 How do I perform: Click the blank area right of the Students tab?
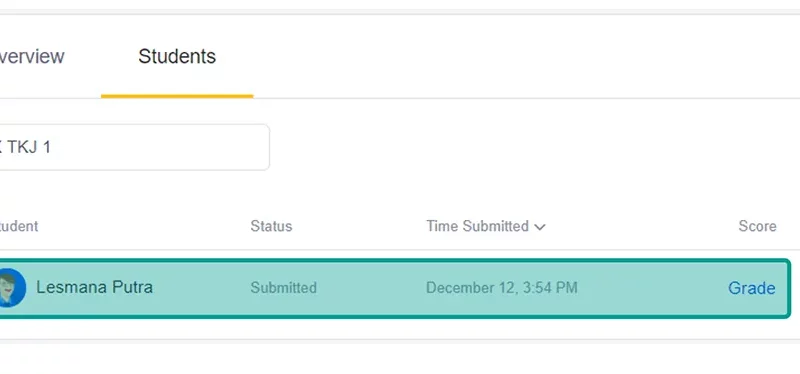point(510,56)
